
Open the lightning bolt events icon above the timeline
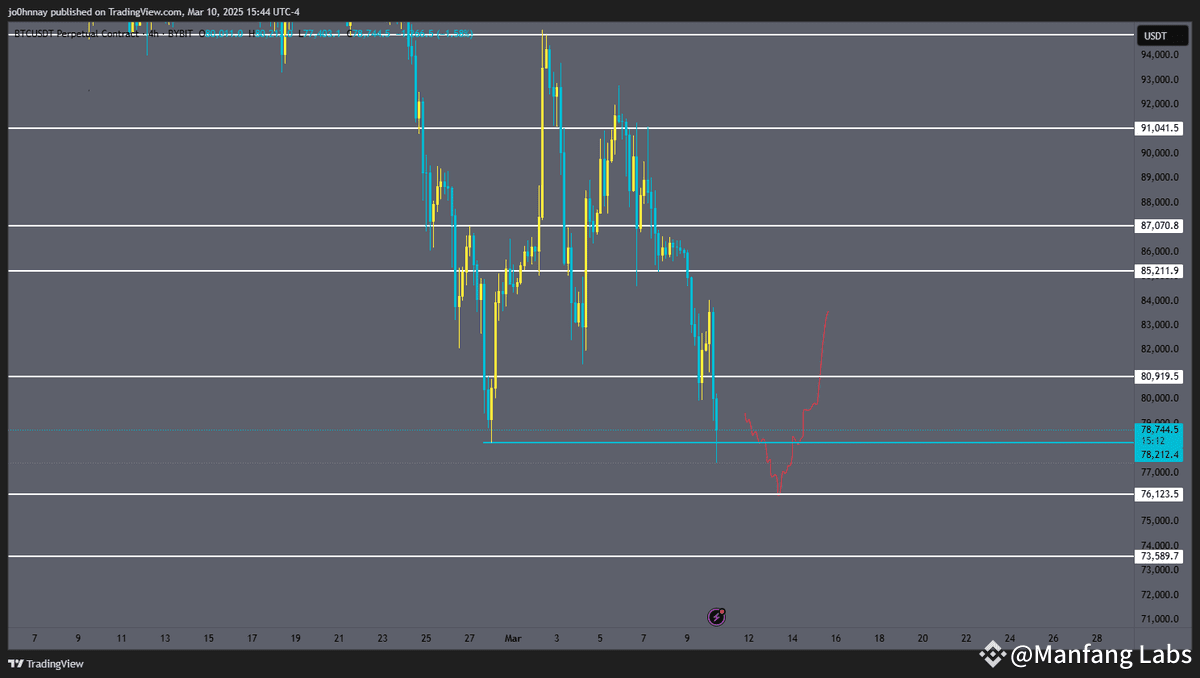715,617
